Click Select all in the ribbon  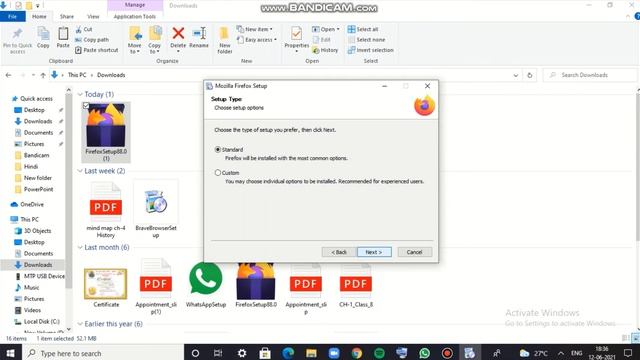pyautogui.click(x=363, y=29)
